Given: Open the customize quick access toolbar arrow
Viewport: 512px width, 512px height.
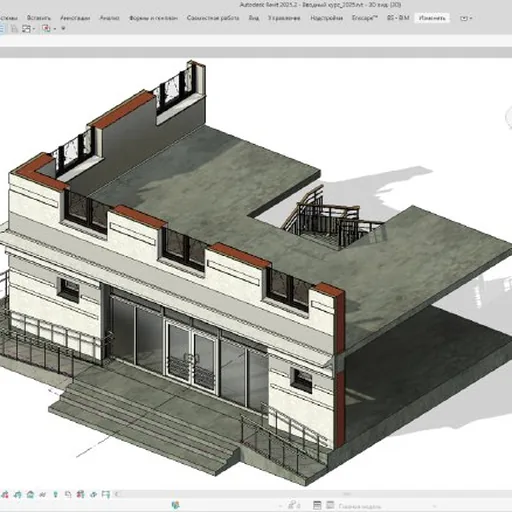Looking at the screenshot, I should pyautogui.click(x=63, y=29).
